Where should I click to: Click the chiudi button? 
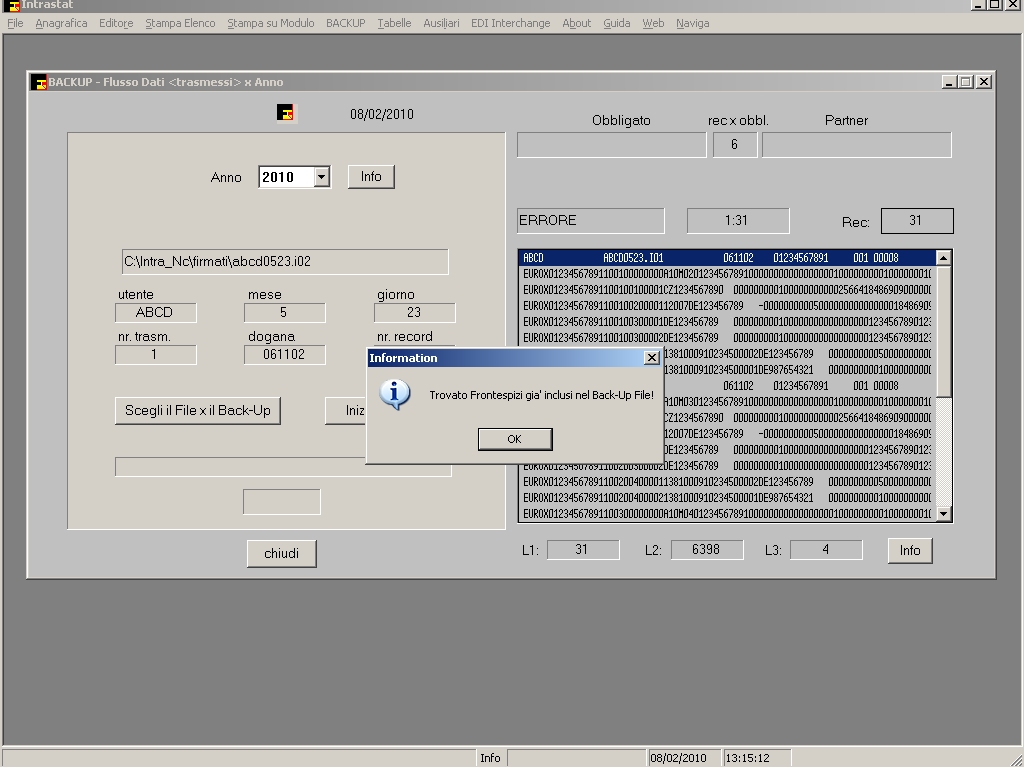(x=281, y=553)
